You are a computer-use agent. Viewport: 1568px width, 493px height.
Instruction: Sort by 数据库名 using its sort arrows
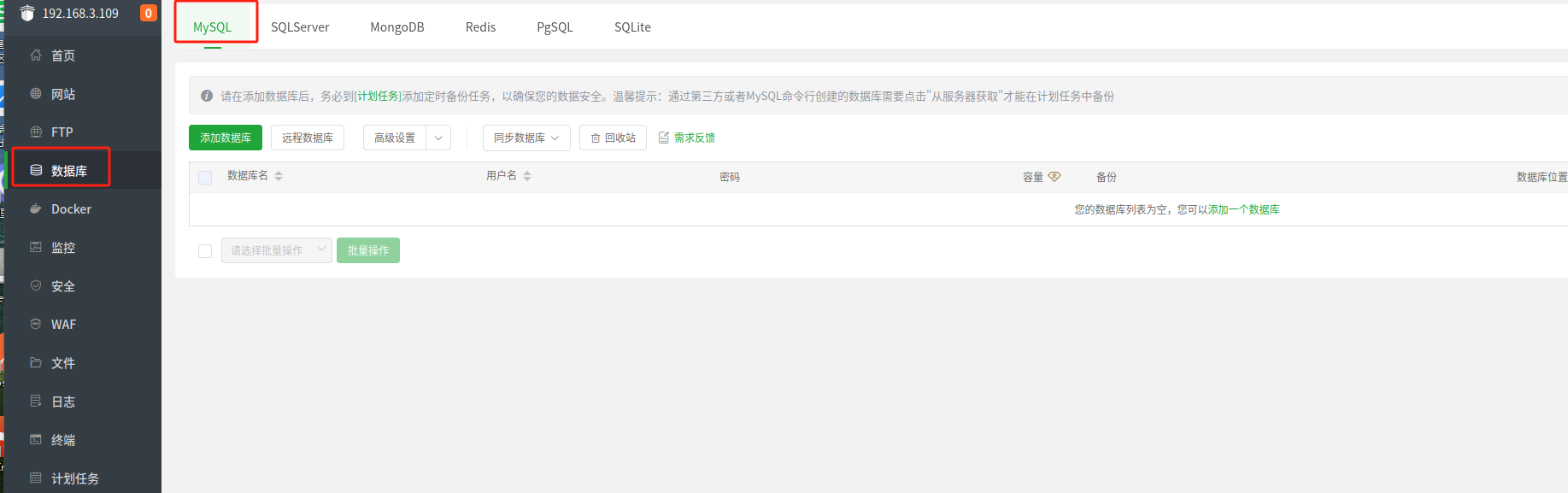click(x=279, y=176)
